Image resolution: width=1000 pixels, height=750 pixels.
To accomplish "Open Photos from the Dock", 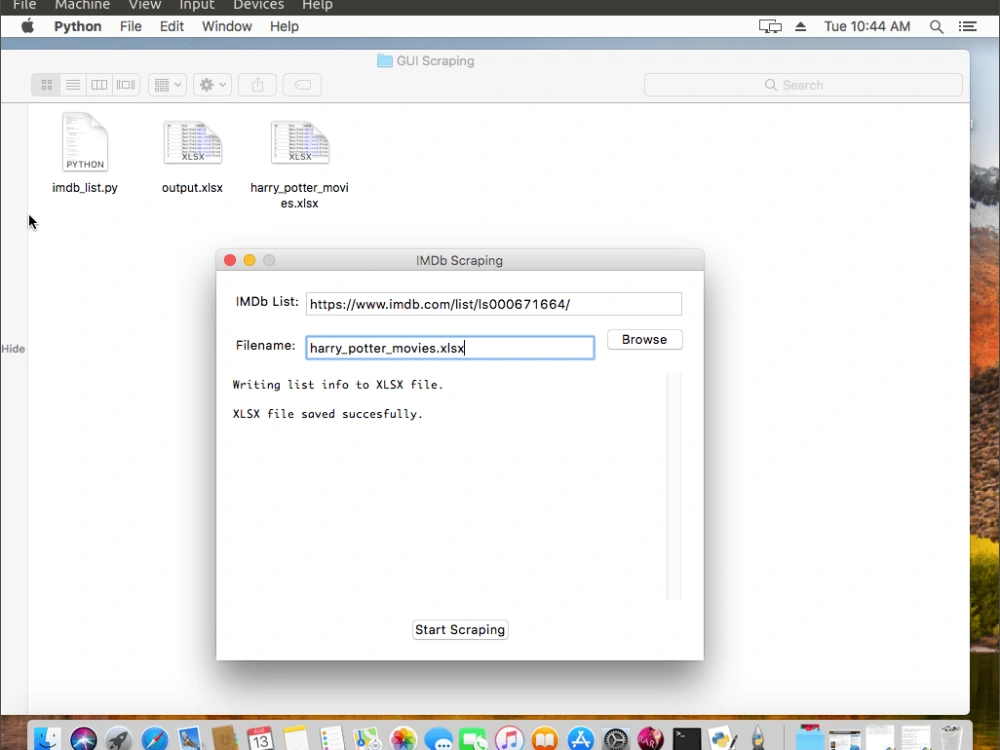I will coord(403,739).
